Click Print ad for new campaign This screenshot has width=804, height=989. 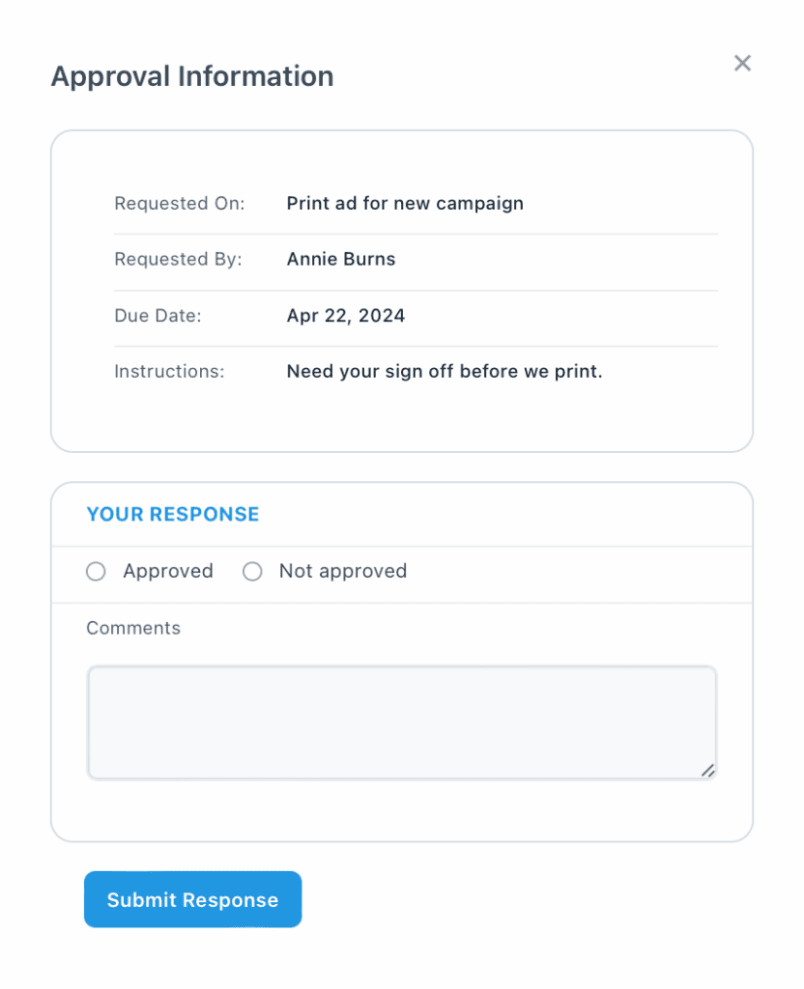pos(405,203)
